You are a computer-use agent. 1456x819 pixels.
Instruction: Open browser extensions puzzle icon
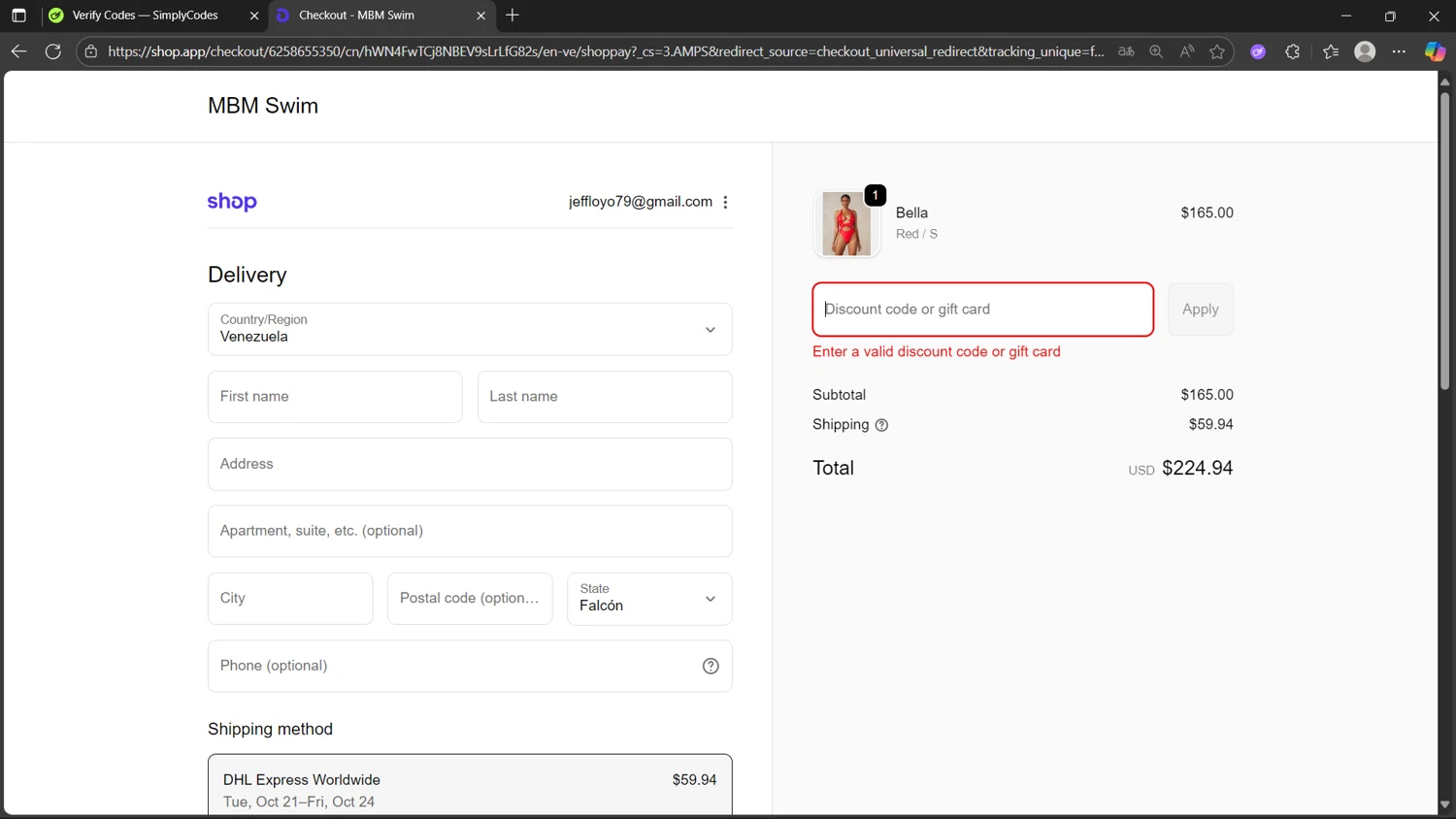pyautogui.click(x=1293, y=51)
